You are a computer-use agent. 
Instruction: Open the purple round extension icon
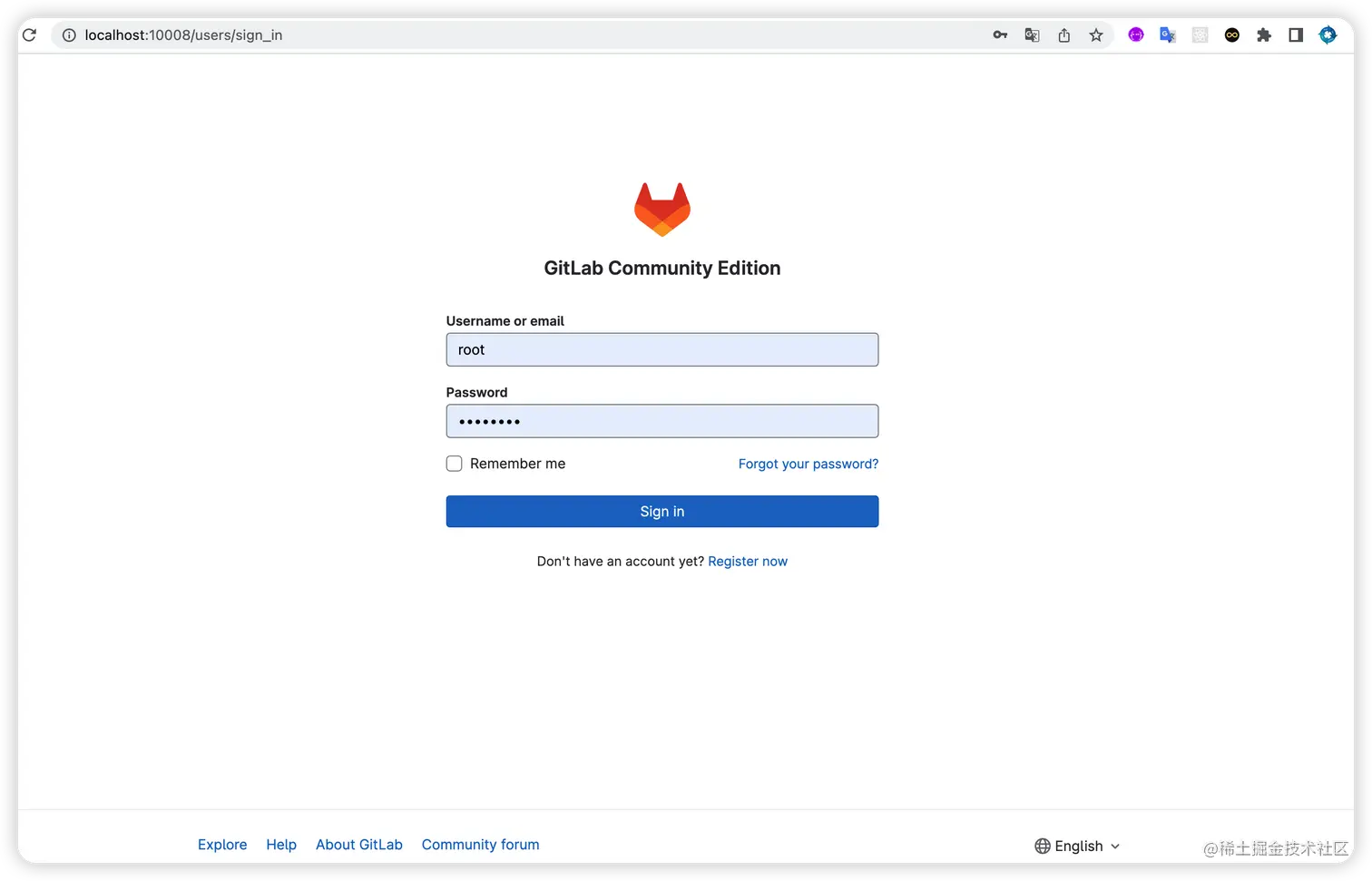[1136, 34]
